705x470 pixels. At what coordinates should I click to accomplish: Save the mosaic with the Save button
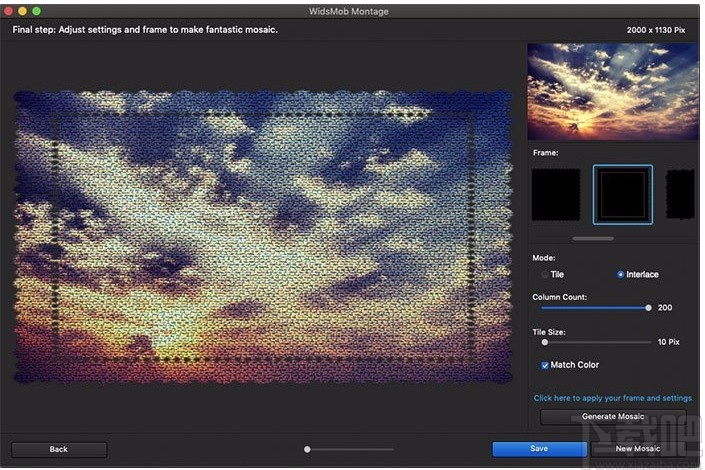(x=539, y=449)
